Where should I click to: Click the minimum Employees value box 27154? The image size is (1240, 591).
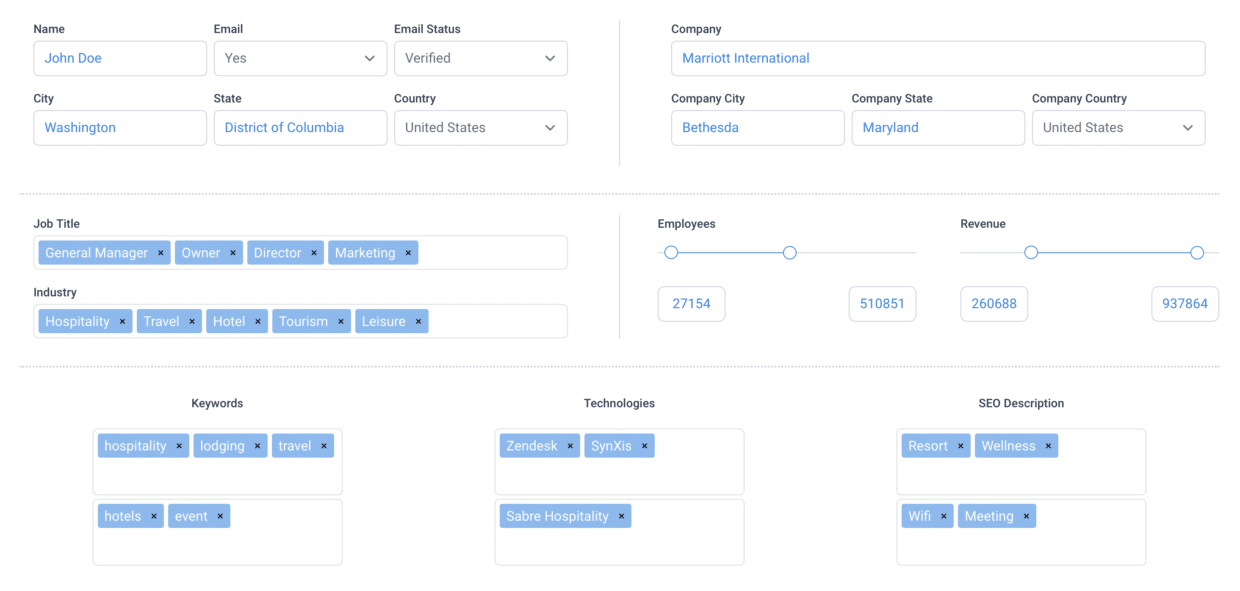point(691,303)
